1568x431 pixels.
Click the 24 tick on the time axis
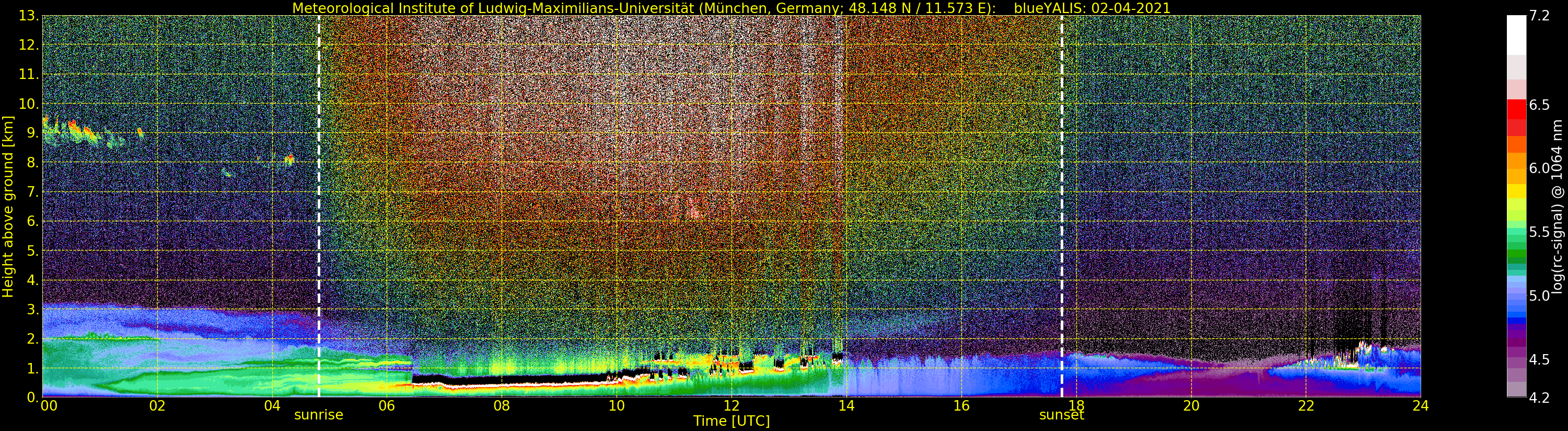(1421, 405)
